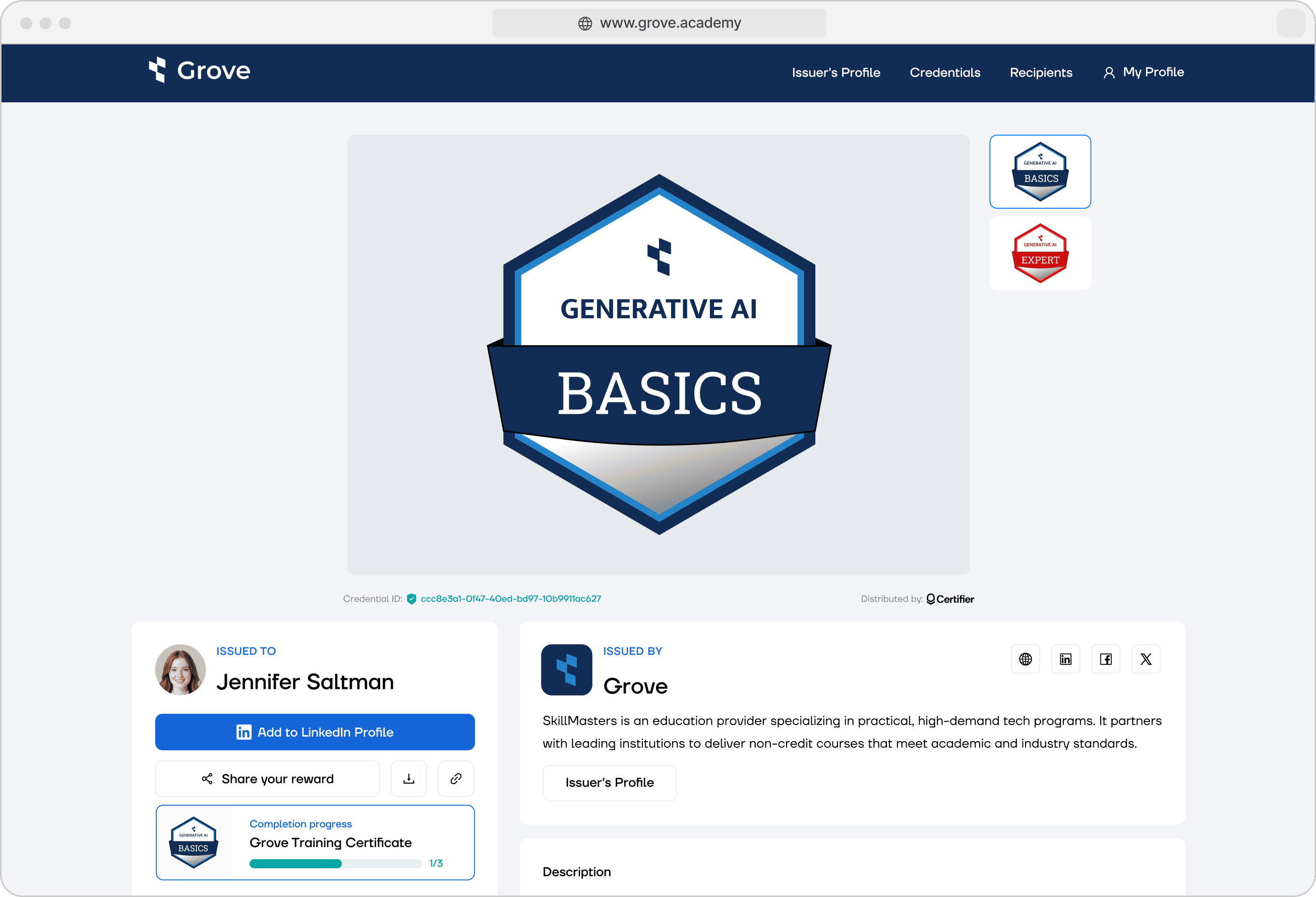Click the completion progress bar
1316x897 pixels.
[335, 863]
